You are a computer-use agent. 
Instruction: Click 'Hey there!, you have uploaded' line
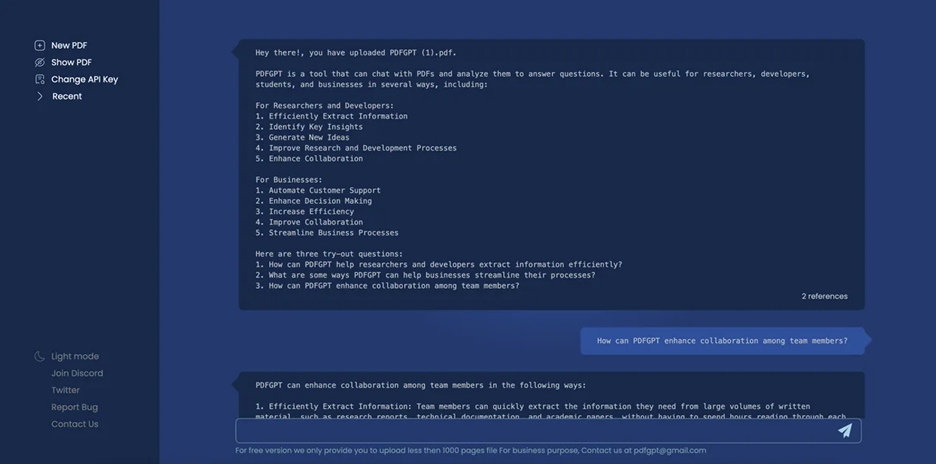(356, 53)
